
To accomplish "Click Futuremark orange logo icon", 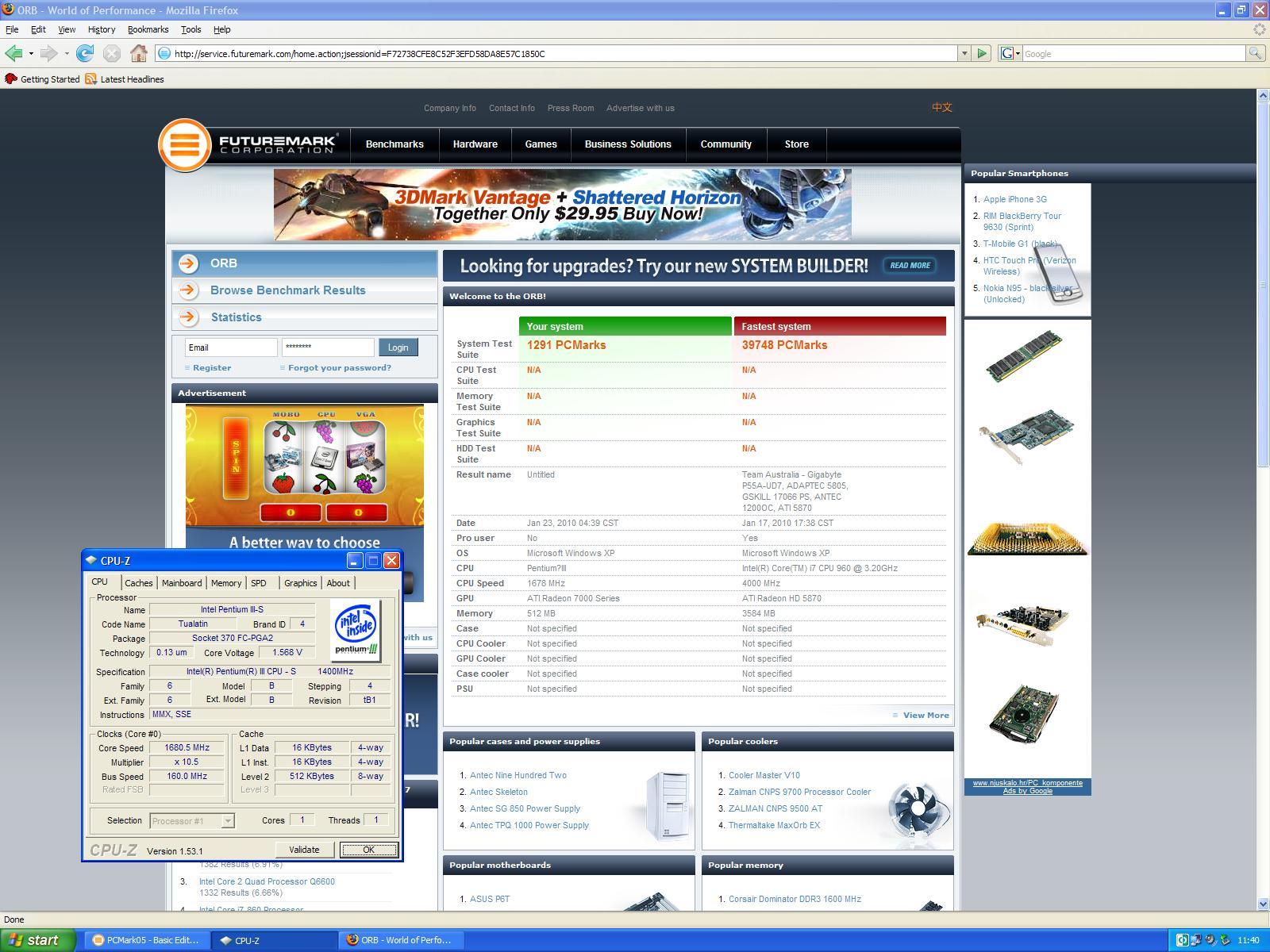I will pyautogui.click(x=184, y=144).
